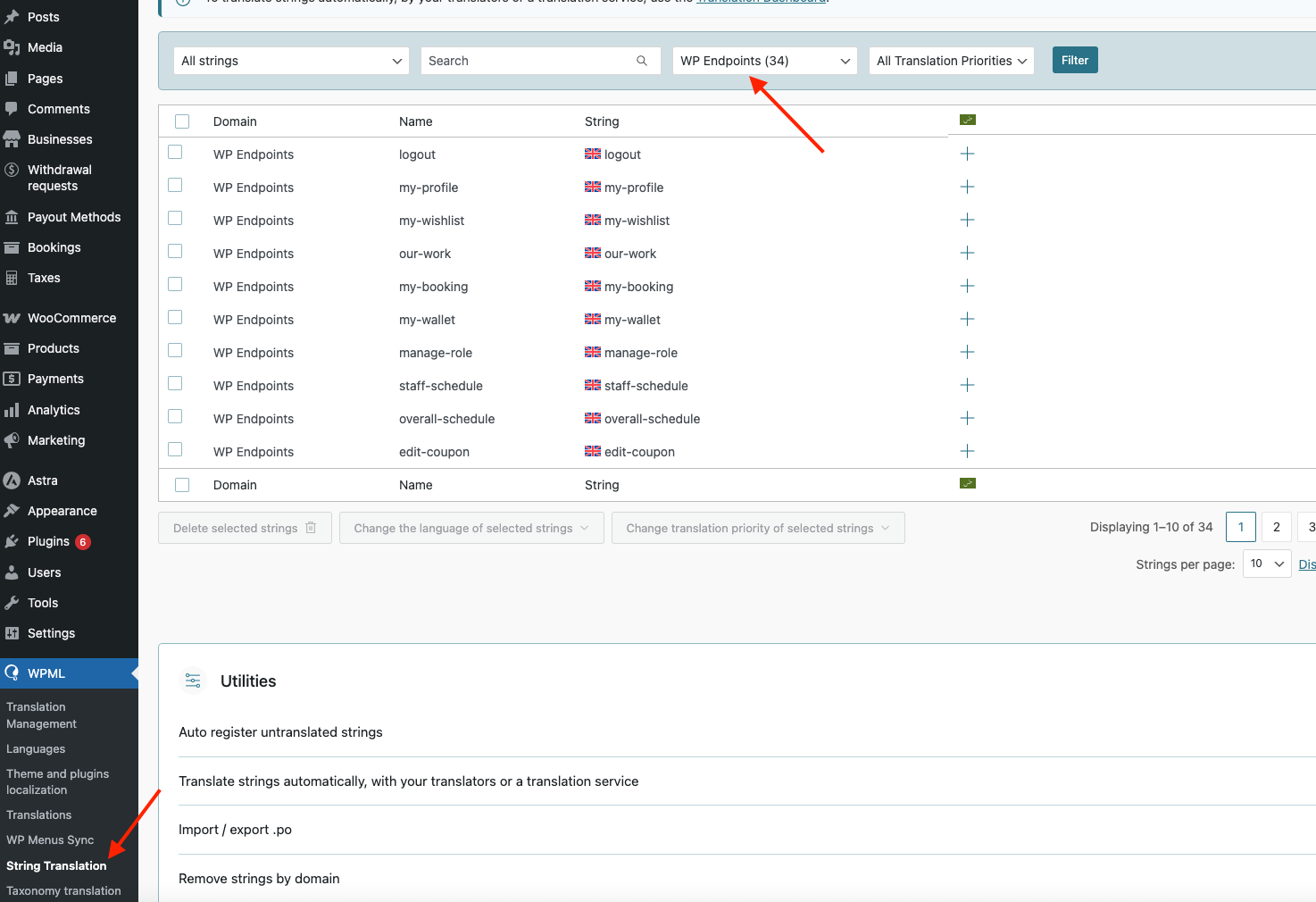Open Theme and plugins localization item
Viewport: 1316px width, 902px height.
58,782
